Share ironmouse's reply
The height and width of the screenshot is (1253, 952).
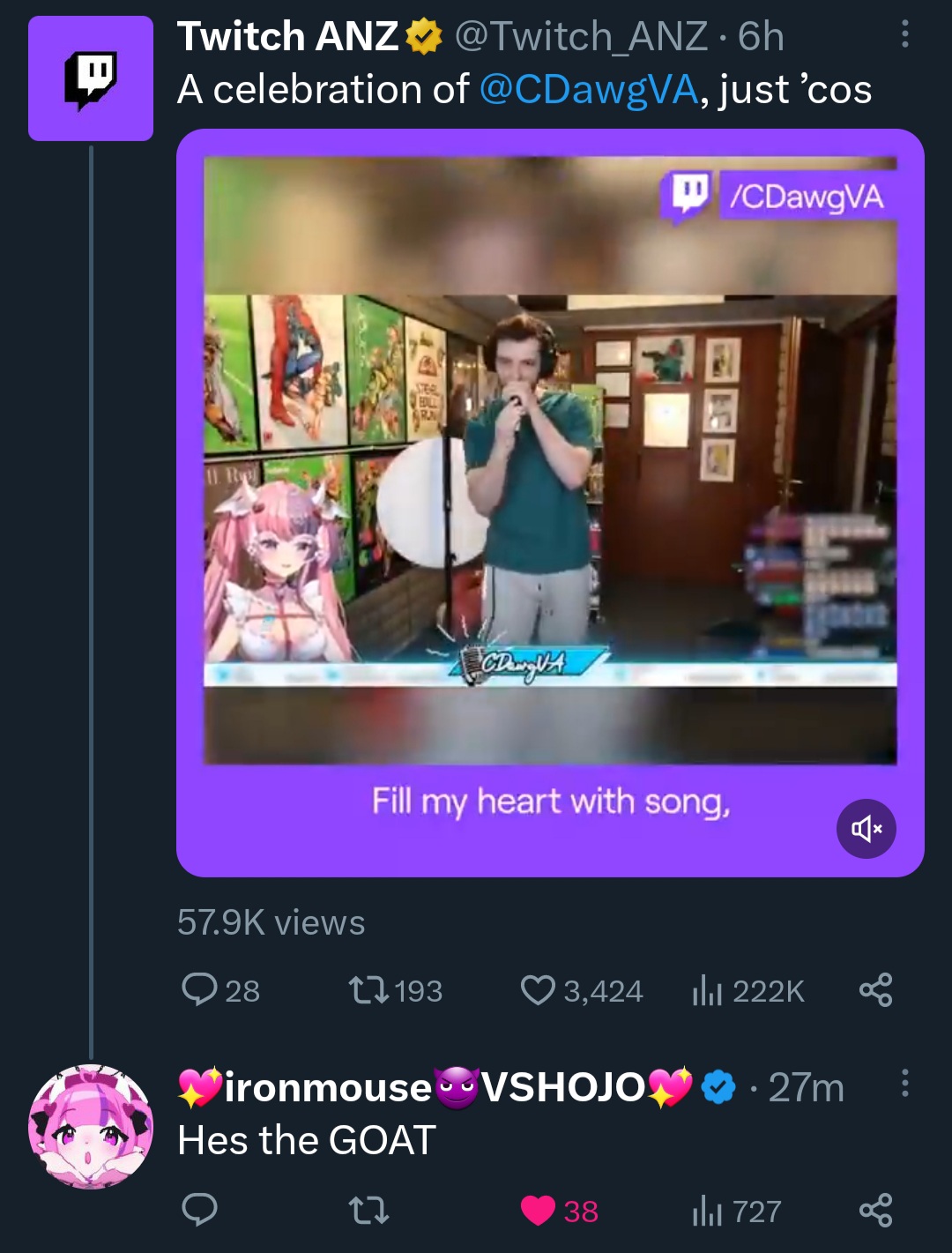click(875, 1211)
